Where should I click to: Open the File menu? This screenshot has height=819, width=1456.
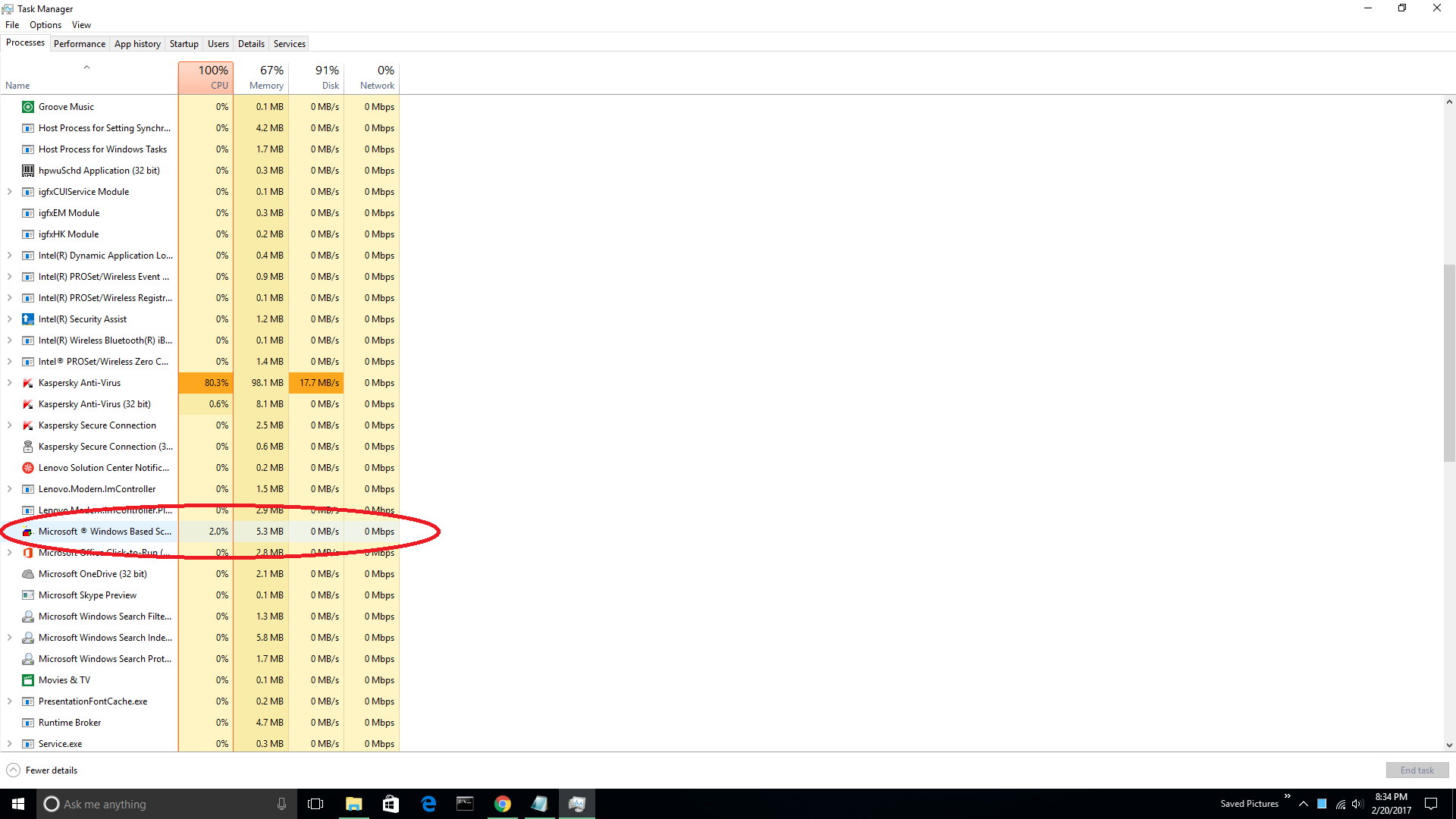(x=12, y=25)
